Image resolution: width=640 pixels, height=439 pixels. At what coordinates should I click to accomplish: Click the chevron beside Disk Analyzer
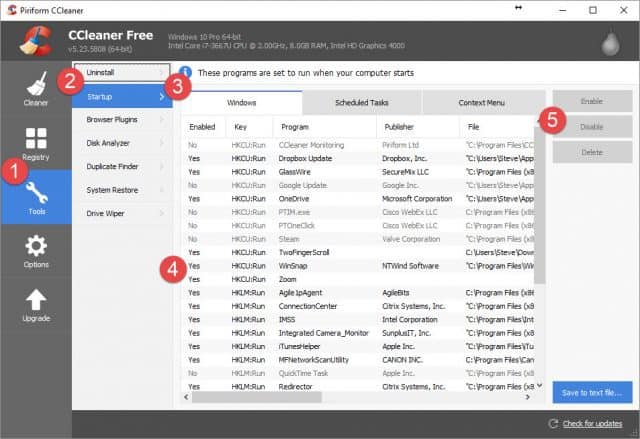(x=162, y=143)
